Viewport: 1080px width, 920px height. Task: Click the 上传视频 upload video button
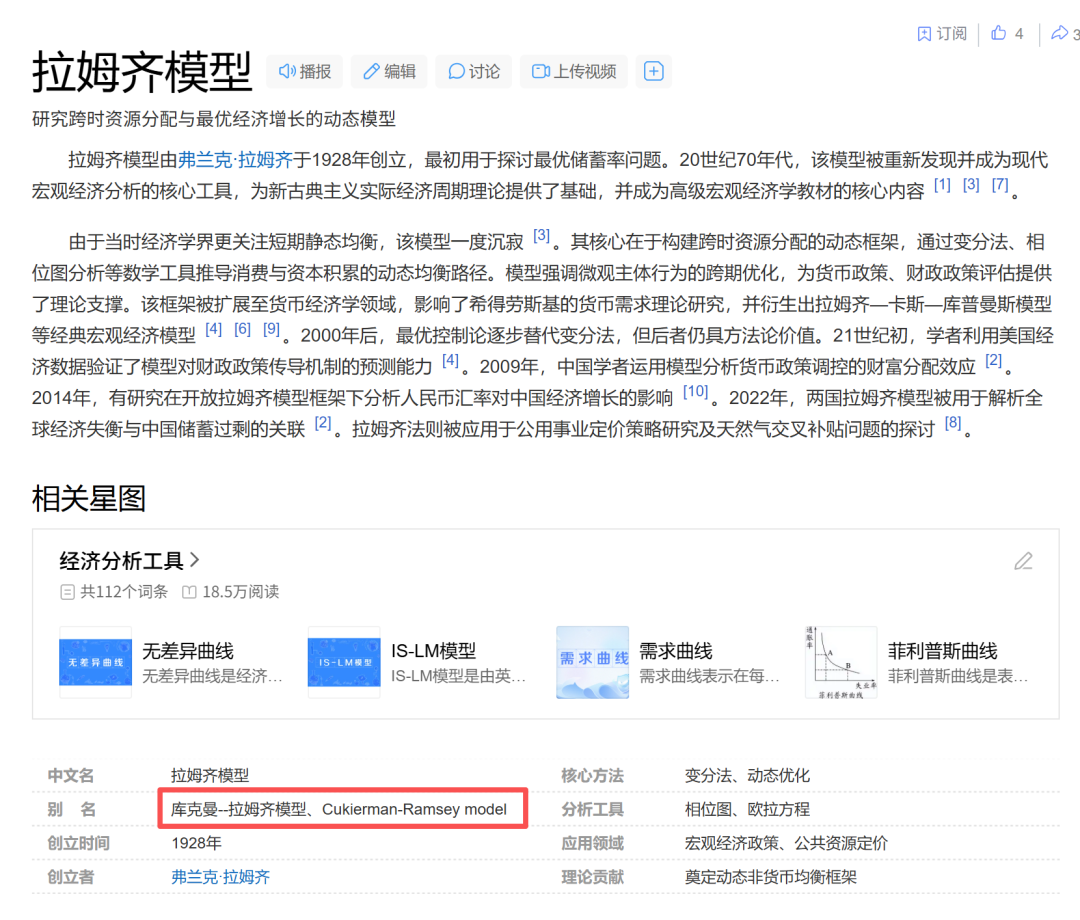coord(574,72)
